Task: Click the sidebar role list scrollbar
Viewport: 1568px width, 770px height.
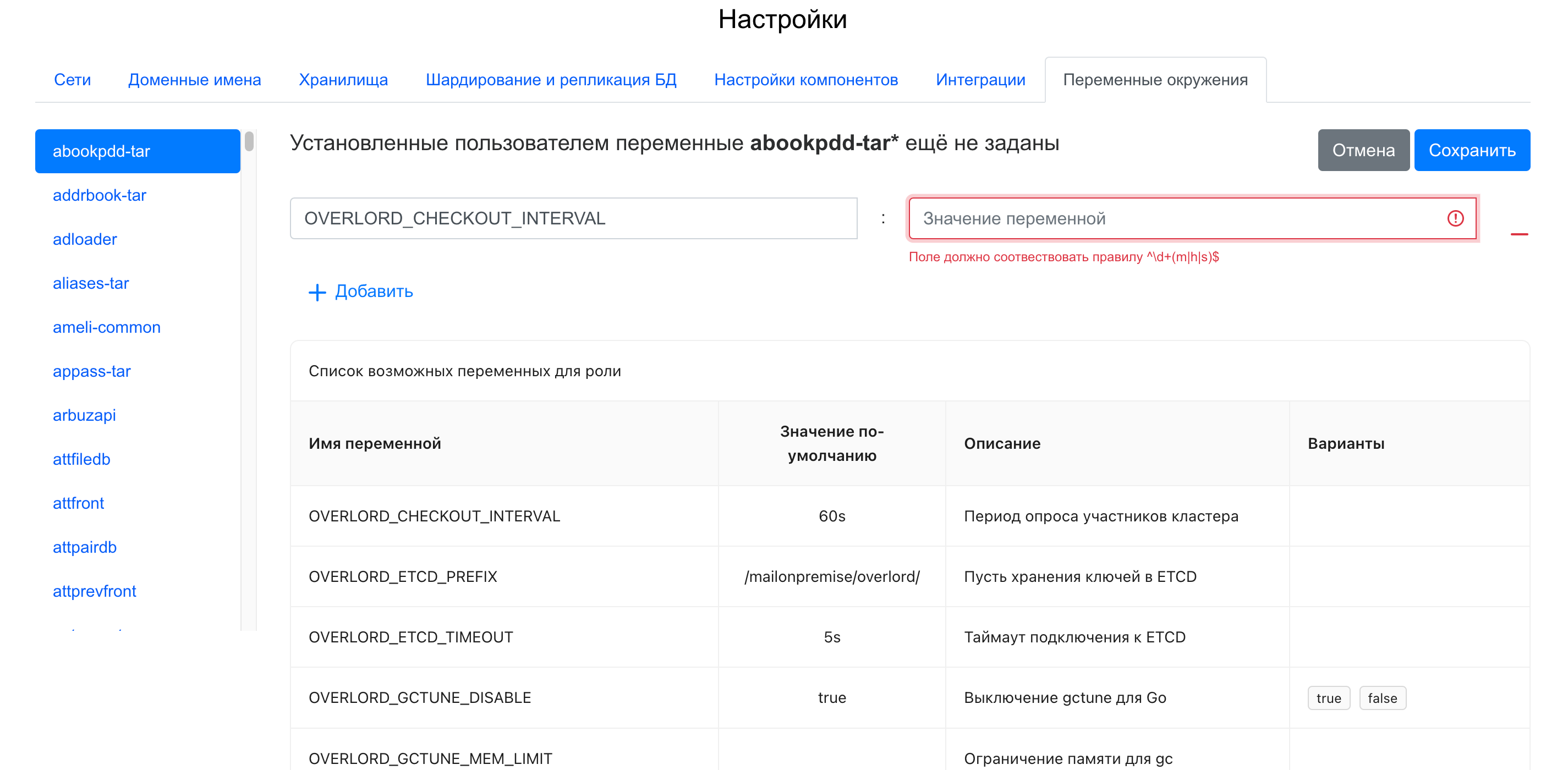Action: tap(249, 141)
